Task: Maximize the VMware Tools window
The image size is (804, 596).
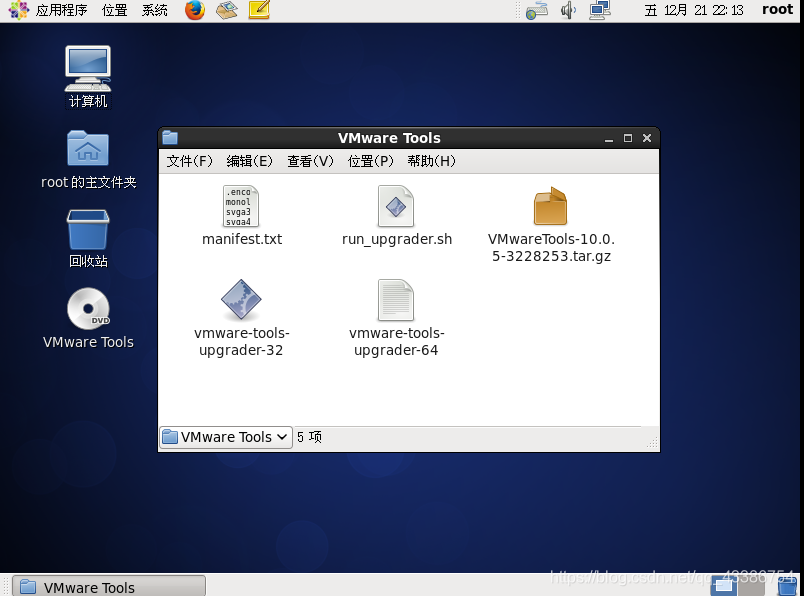Action: [x=628, y=138]
